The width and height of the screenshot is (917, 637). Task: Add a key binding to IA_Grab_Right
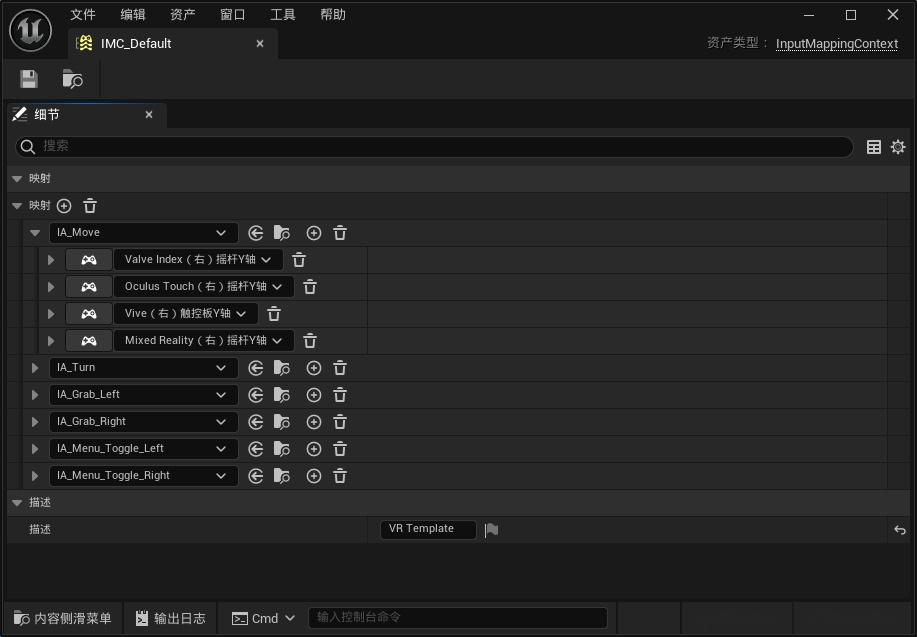coord(313,421)
